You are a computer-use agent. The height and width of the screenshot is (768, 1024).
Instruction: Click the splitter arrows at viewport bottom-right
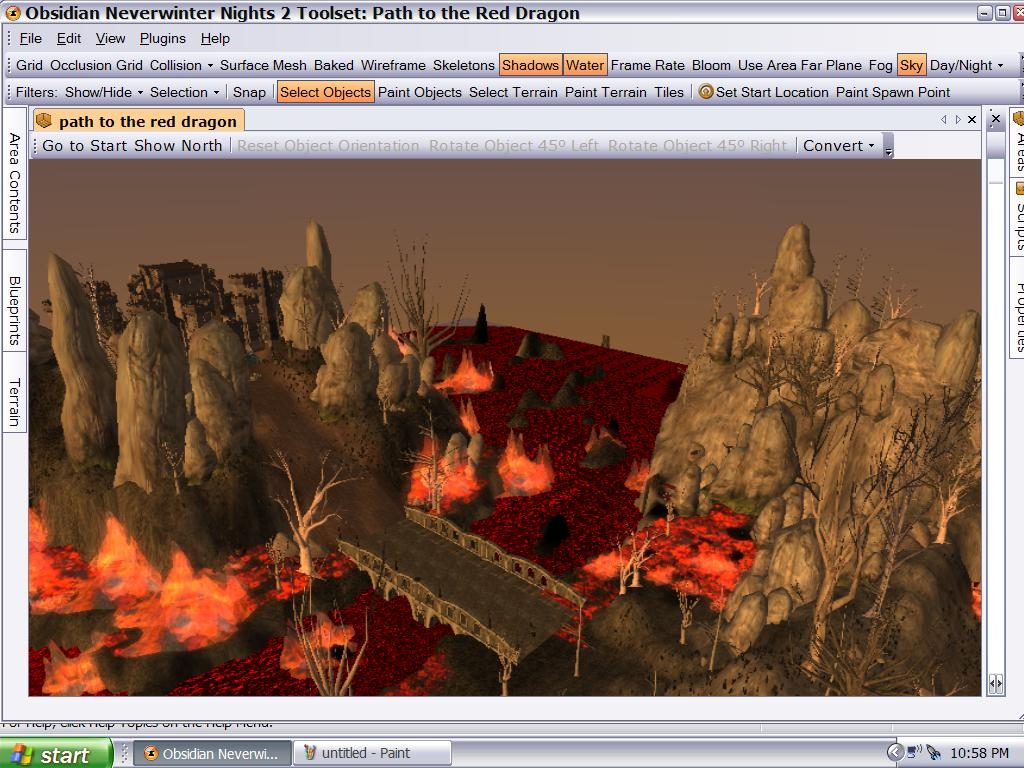[995, 684]
